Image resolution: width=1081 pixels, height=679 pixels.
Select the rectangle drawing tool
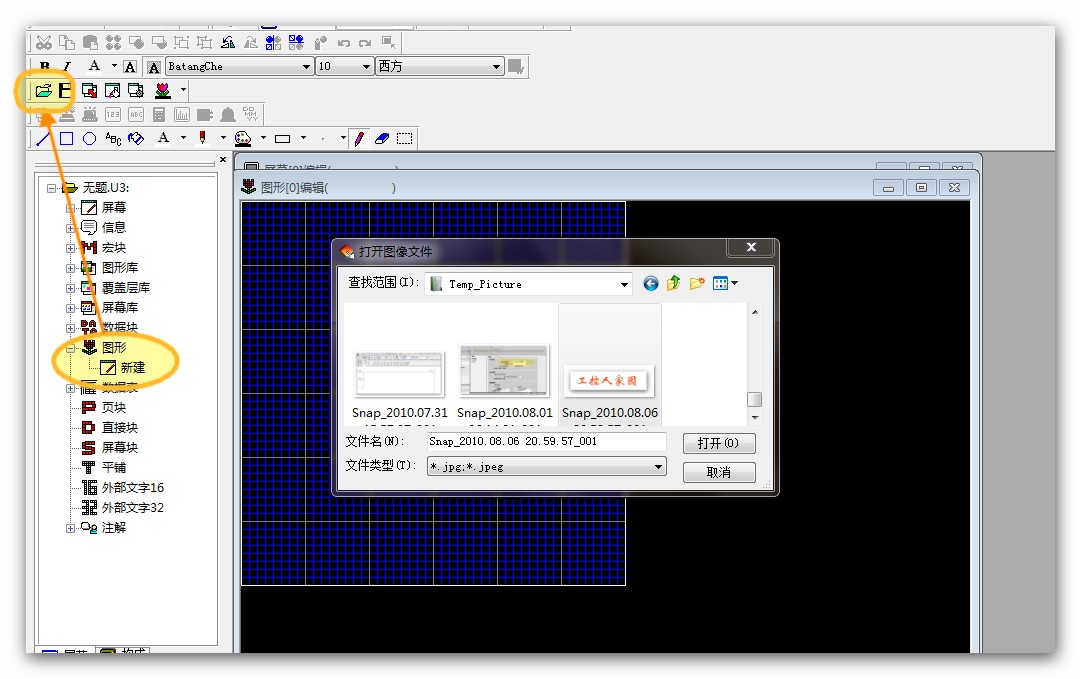tap(66, 139)
